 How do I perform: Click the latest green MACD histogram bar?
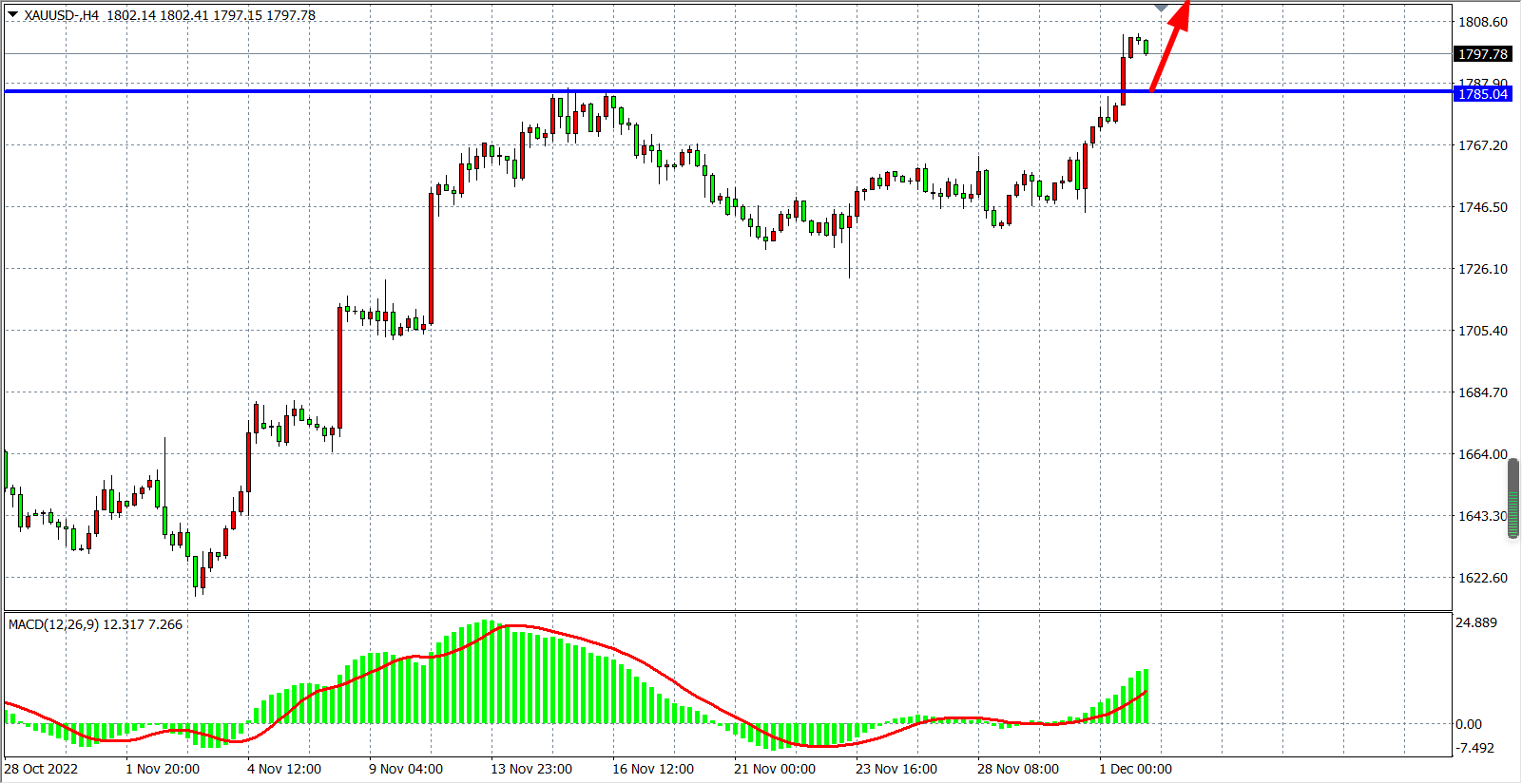(1146, 696)
